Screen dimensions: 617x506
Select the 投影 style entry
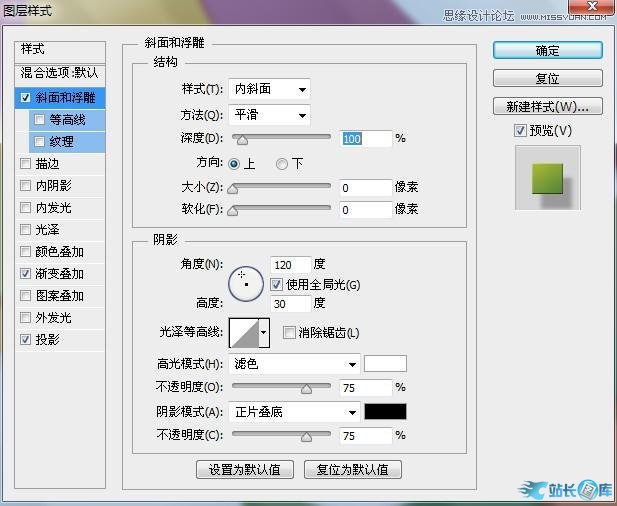pos(48,340)
